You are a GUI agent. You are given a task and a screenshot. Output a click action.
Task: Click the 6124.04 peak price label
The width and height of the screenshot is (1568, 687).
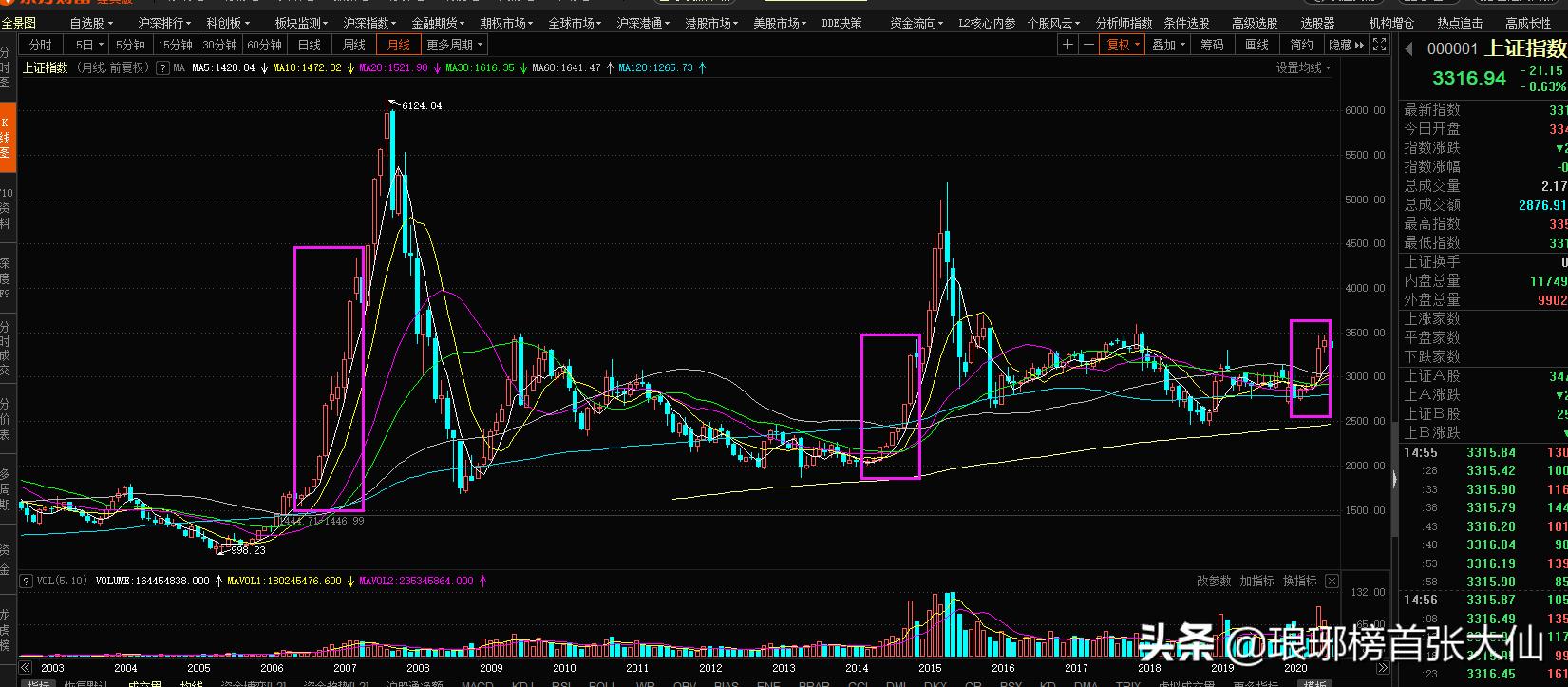(x=422, y=105)
